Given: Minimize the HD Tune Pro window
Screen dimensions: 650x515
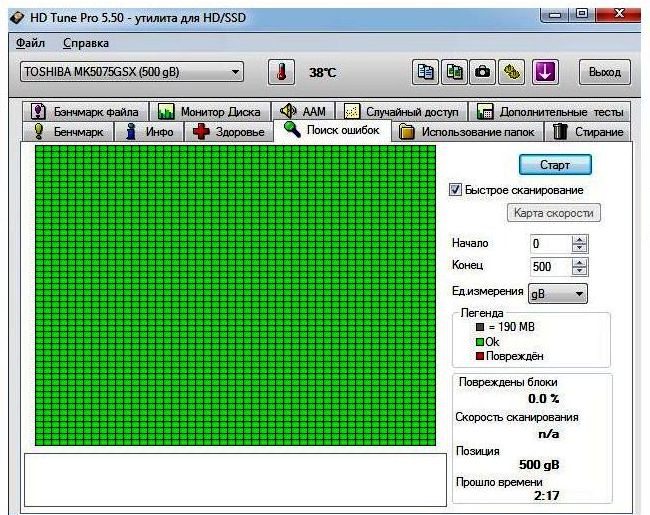Looking at the screenshot, I should [x=554, y=15].
